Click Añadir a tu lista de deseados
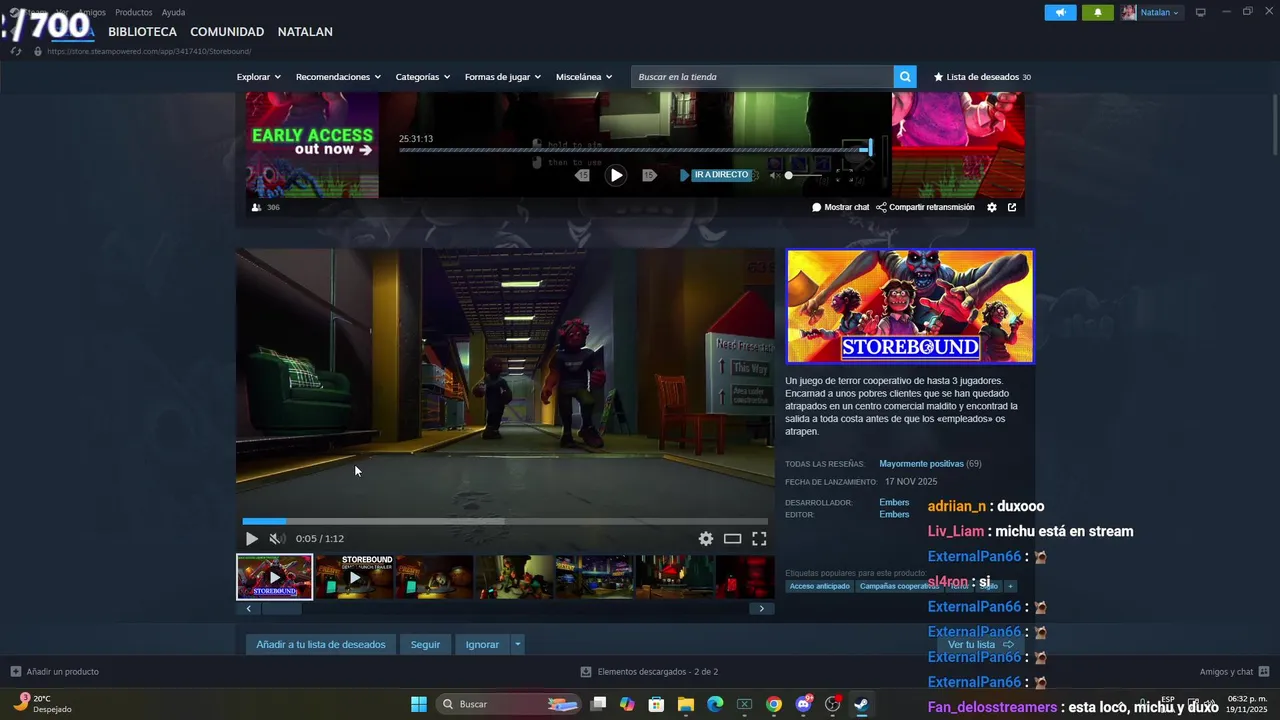This screenshot has width=1280, height=720. (x=321, y=644)
